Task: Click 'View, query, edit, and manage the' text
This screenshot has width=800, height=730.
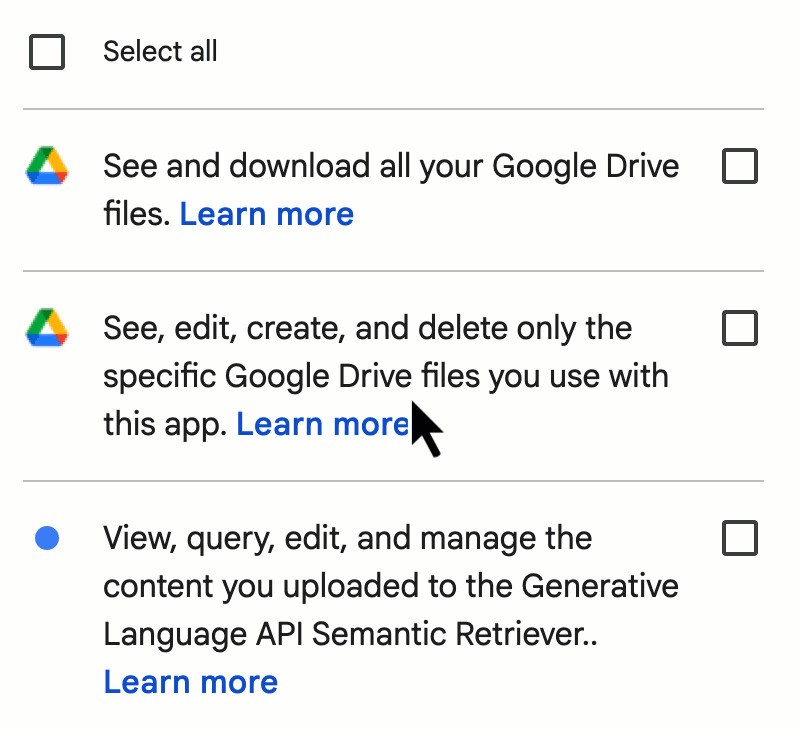Action: click(347, 539)
